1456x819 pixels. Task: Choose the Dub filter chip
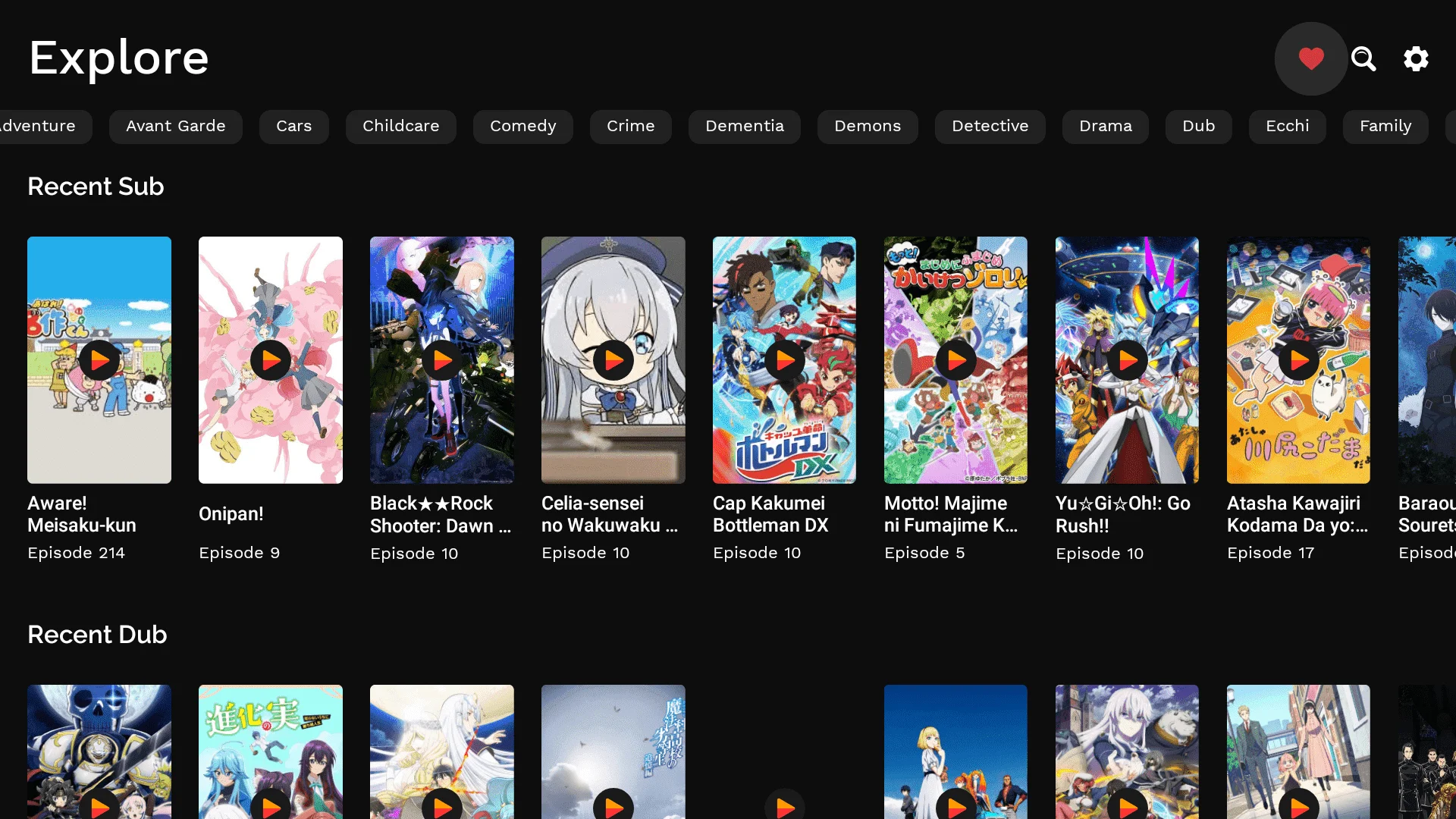(1198, 126)
